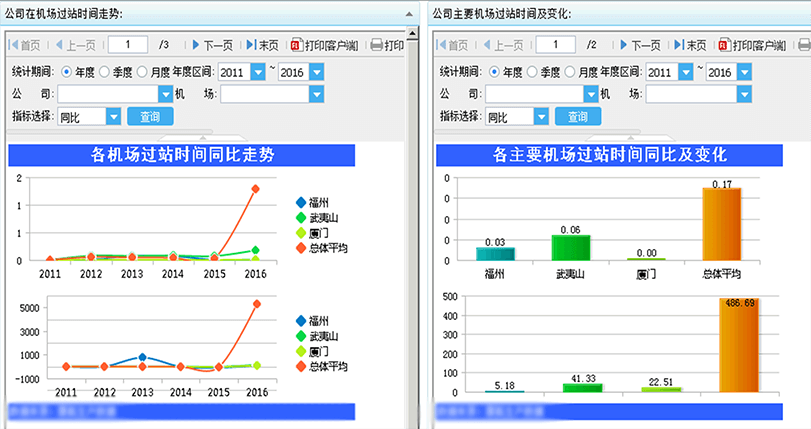Select the 季度 radio button in right panel

(x=532, y=72)
